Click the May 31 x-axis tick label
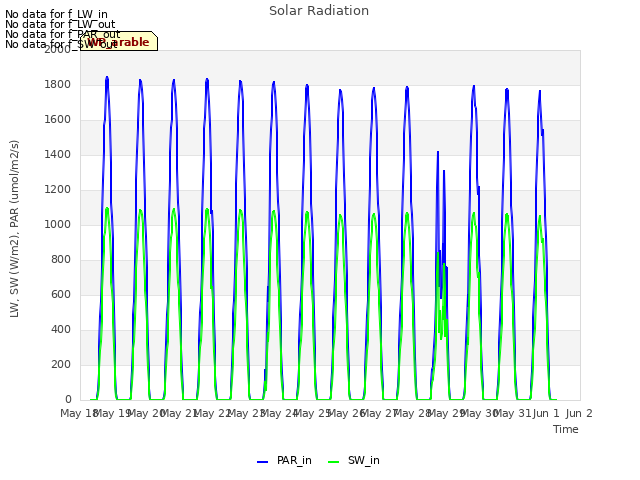The image size is (640, 480). coord(512,413)
